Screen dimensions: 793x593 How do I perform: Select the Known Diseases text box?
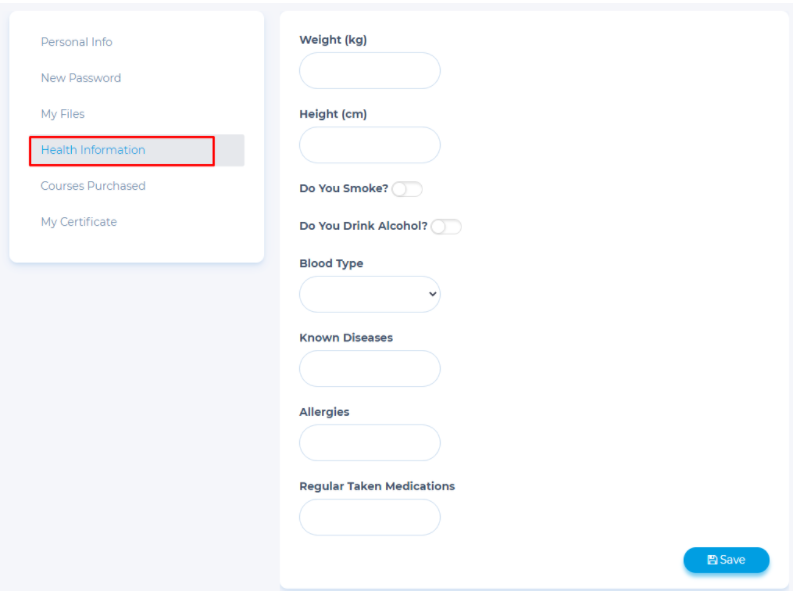(x=370, y=368)
